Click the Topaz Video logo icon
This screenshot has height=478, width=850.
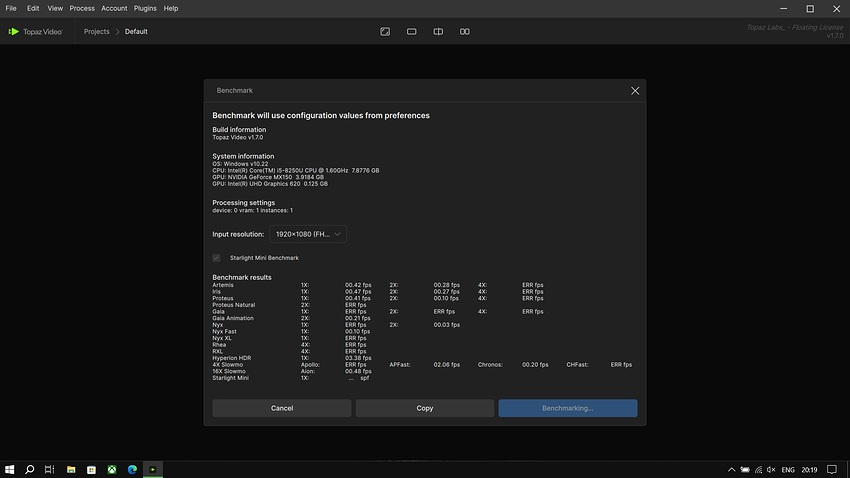[14, 31]
